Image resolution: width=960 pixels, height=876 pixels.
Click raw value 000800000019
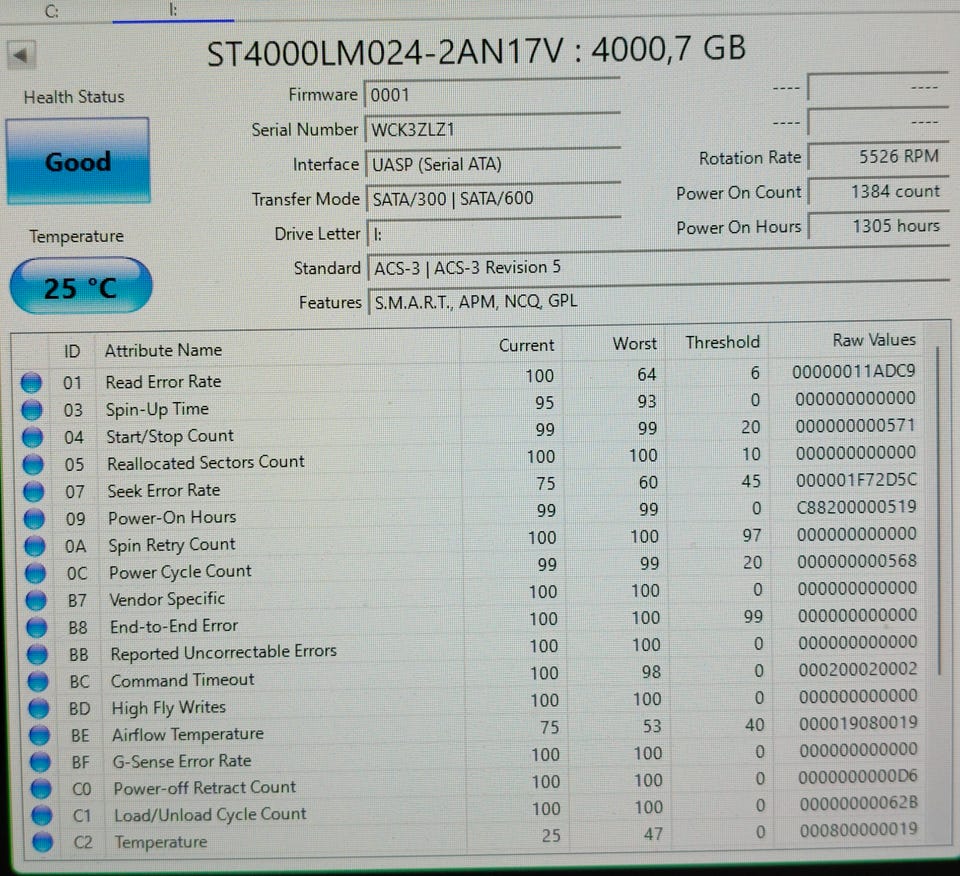pyautogui.click(x=858, y=829)
